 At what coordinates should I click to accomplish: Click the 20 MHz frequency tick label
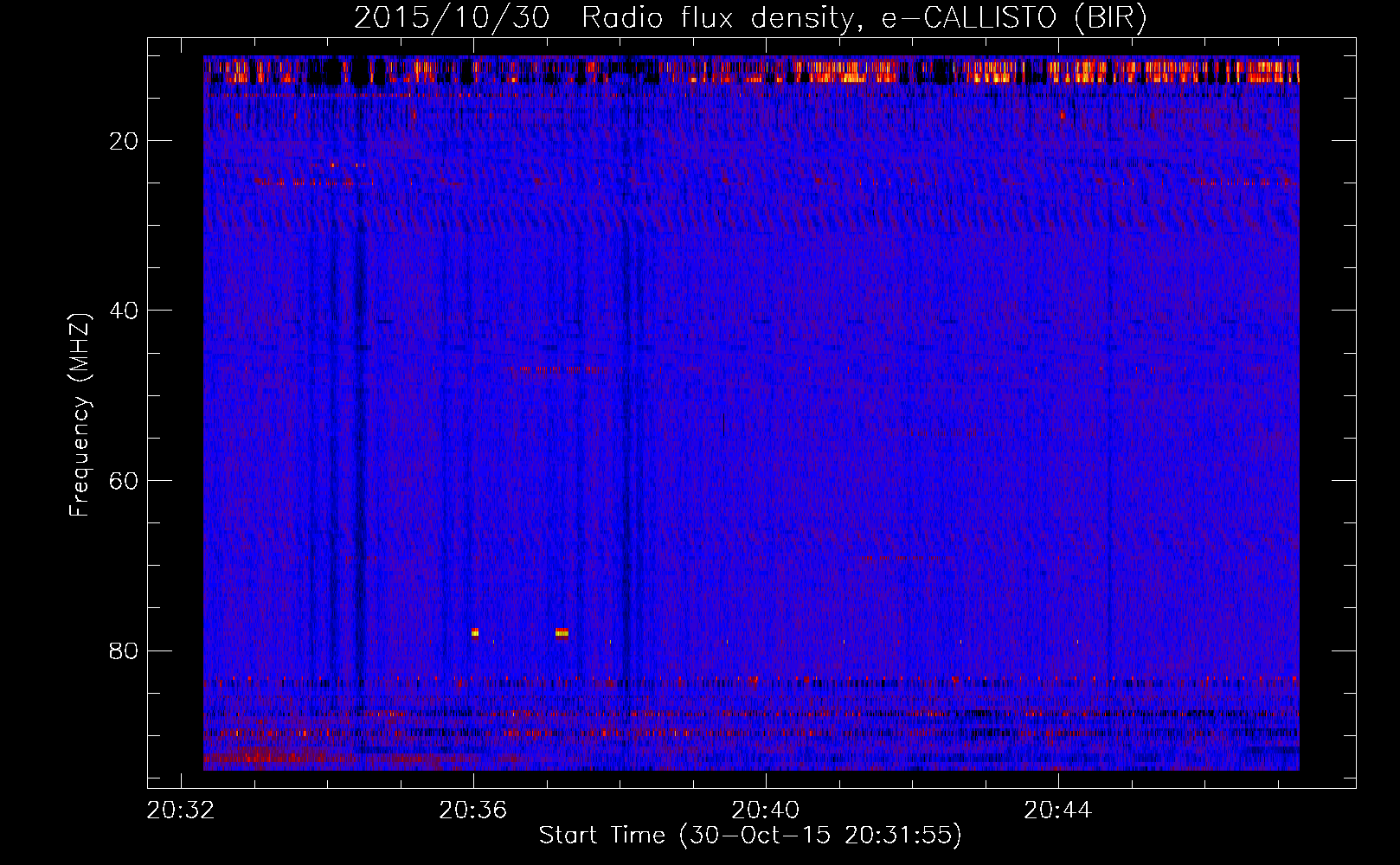[x=124, y=141]
